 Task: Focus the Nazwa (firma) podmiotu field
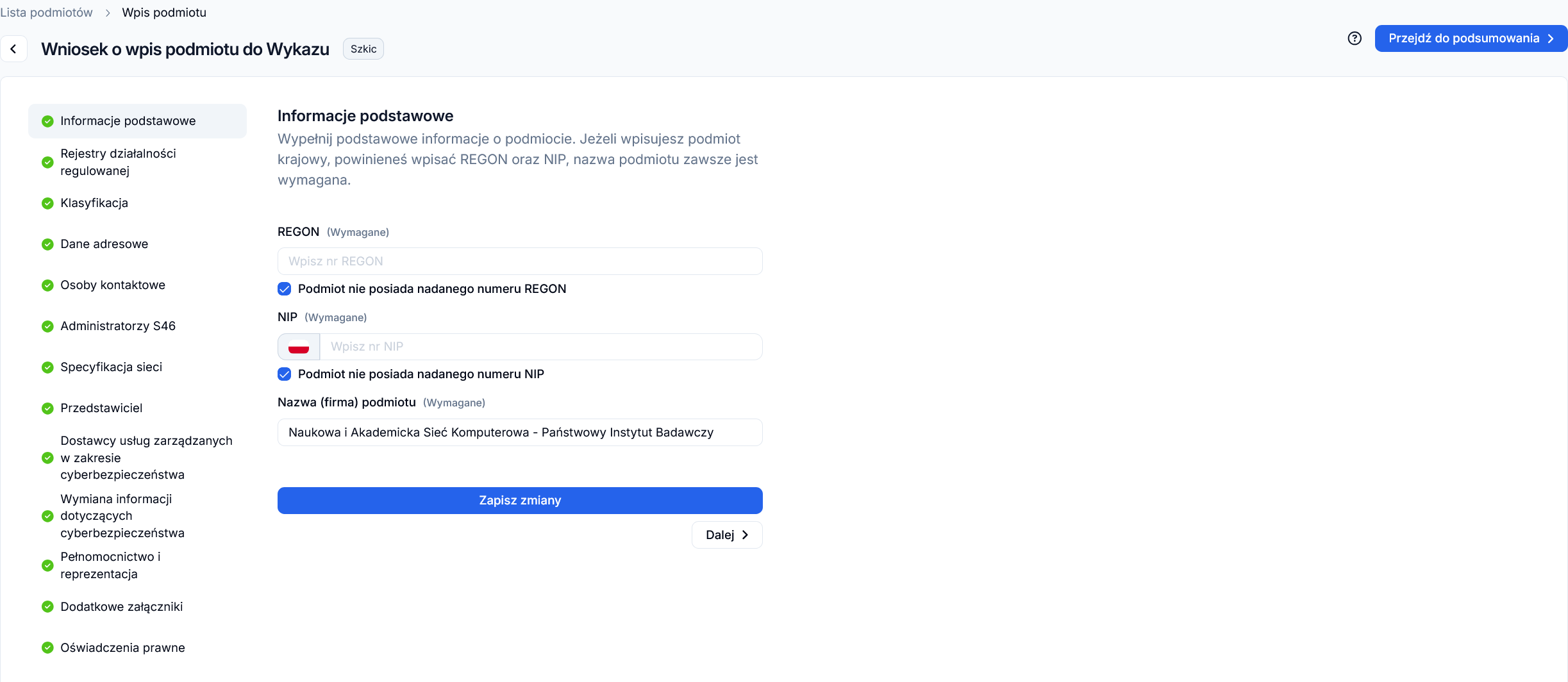pos(520,433)
